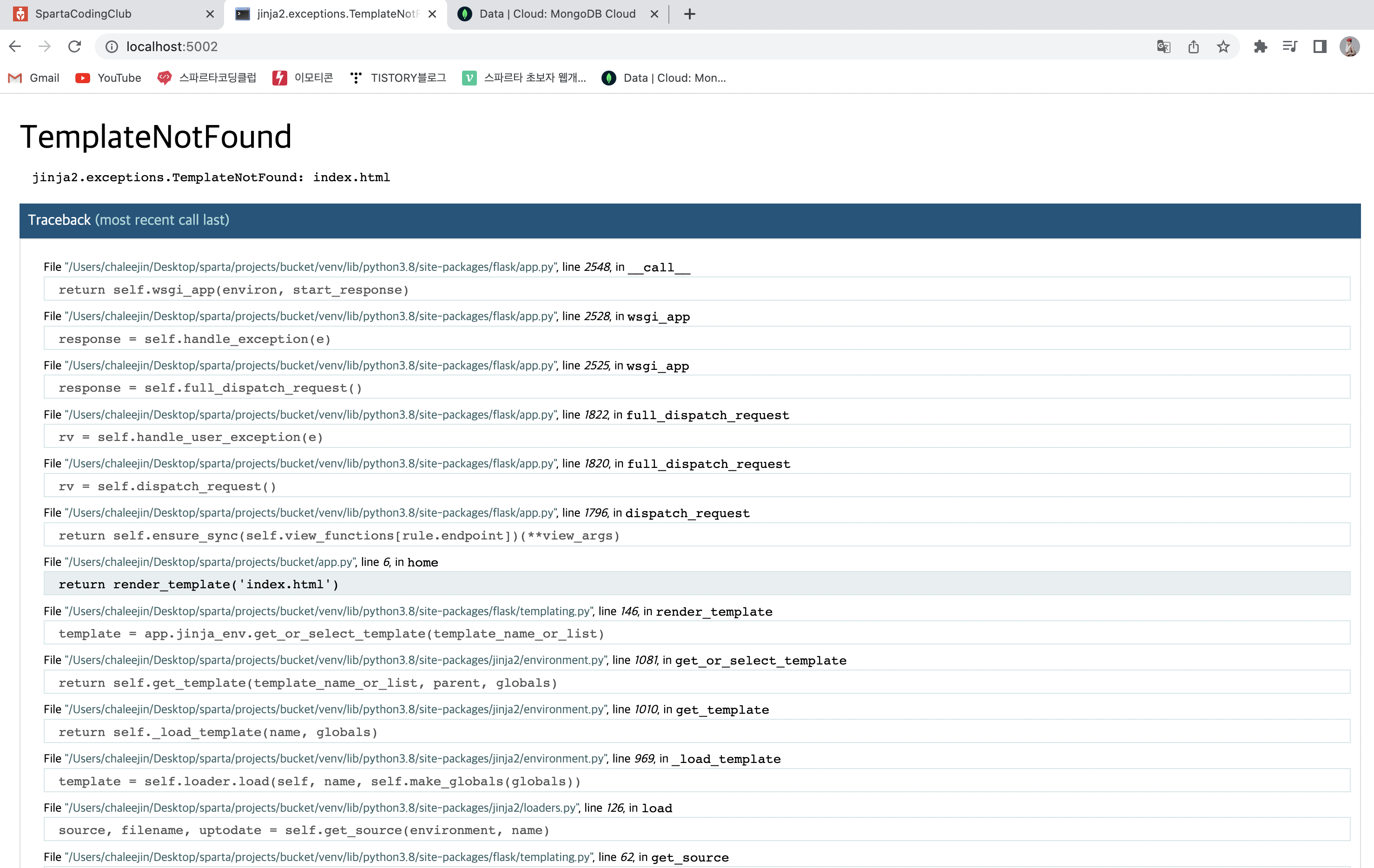Image resolution: width=1374 pixels, height=868 pixels.
Task: Click the jinja2/environment.py path at line 1081
Action: (336, 660)
